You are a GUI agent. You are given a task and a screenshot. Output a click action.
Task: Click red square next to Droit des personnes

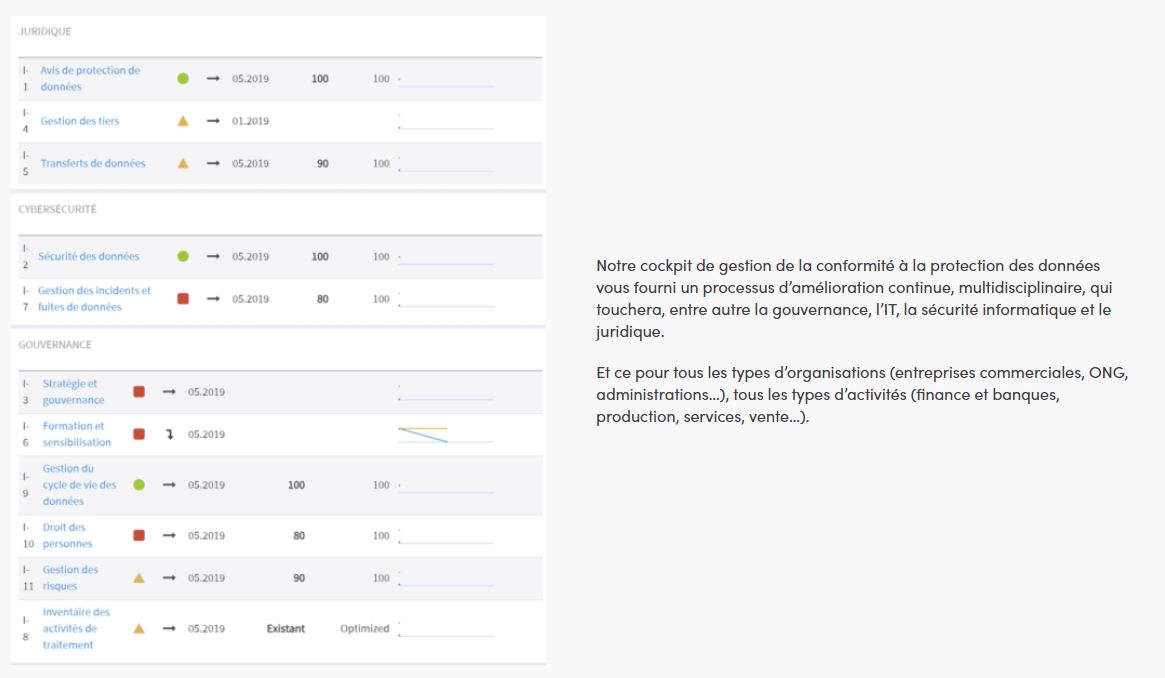(x=139, y=535)
